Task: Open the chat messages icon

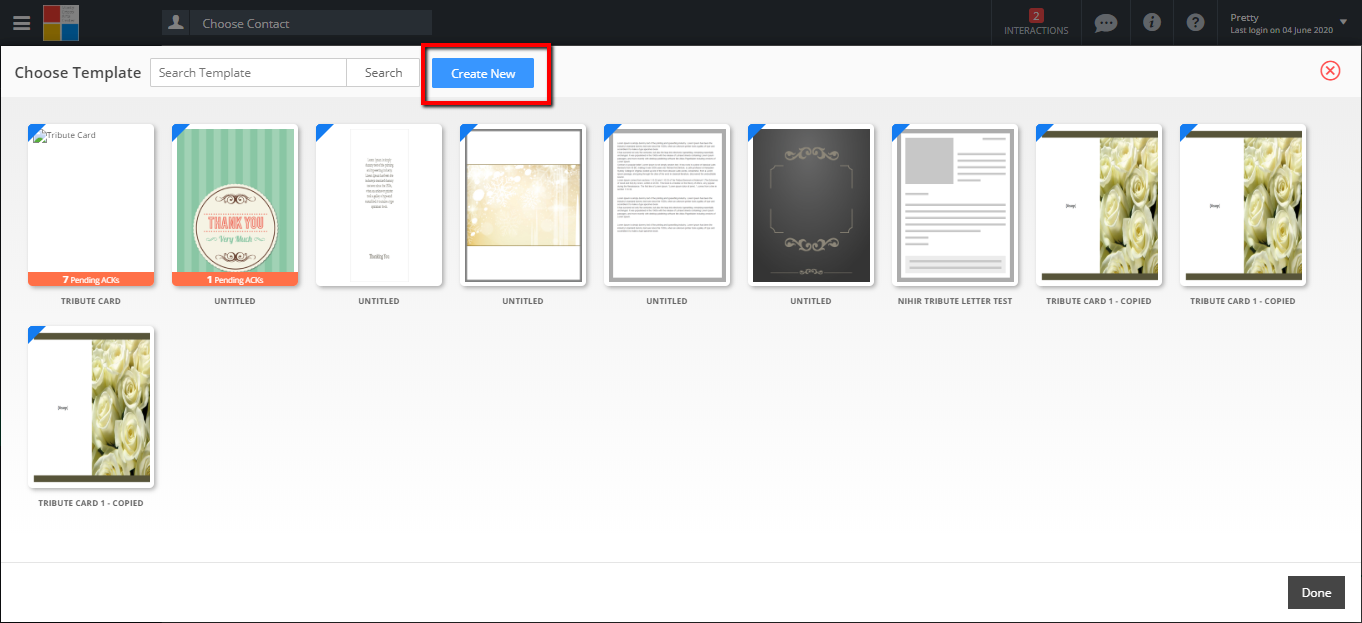Action: point(1105,23)
